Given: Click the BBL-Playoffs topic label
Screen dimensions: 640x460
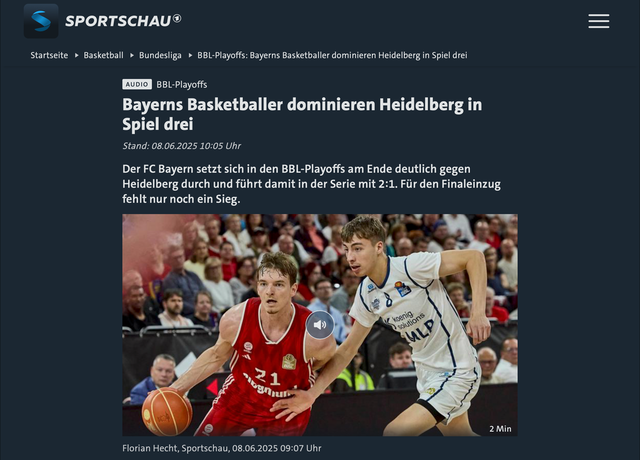Looking at the screenshot, I should click(x=182, y=84).
